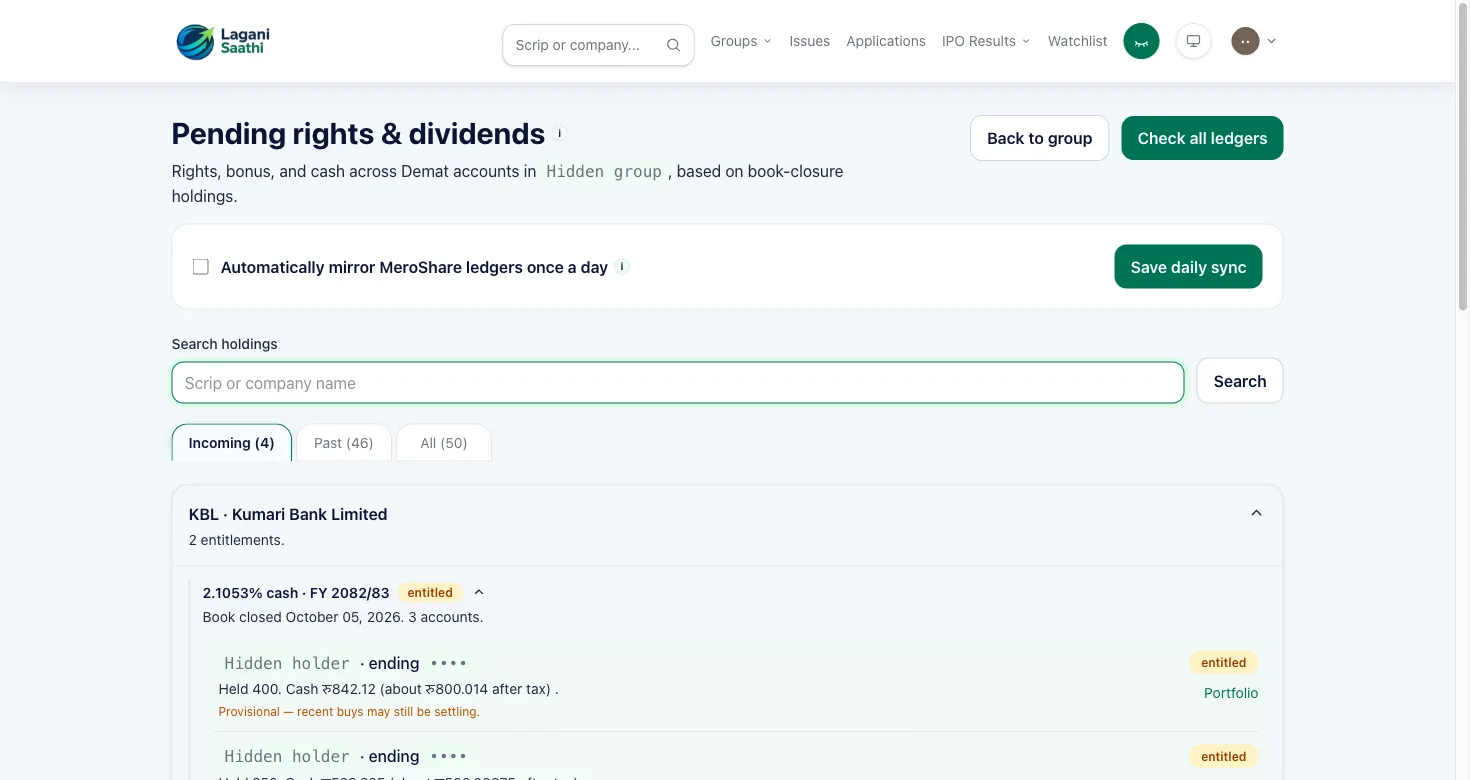This screenshot has width=1470, height=780.
Task: Open the user avatar menu
Action: point(1245,41)
